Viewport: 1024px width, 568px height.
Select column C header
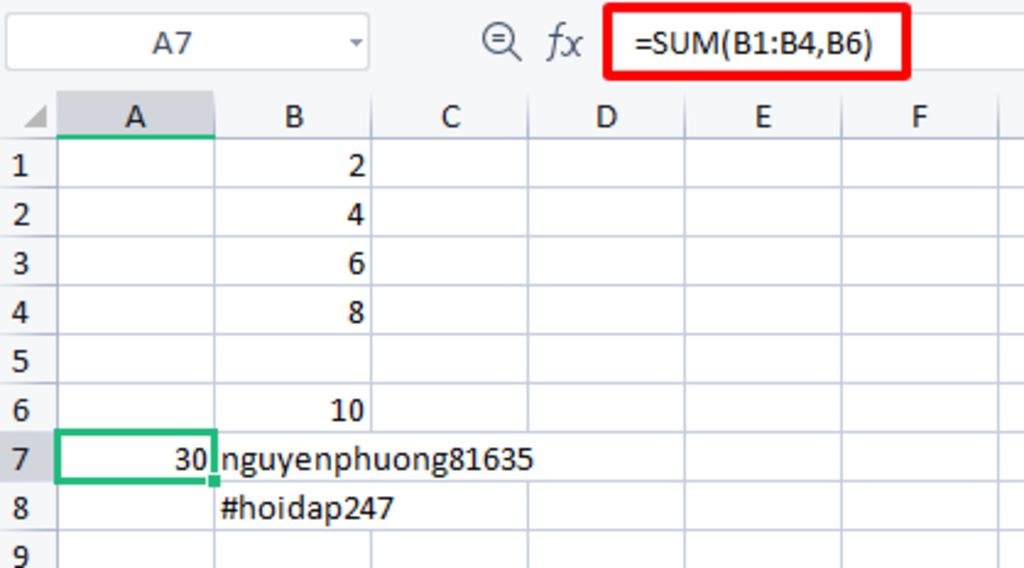click(x=450, y=117)
